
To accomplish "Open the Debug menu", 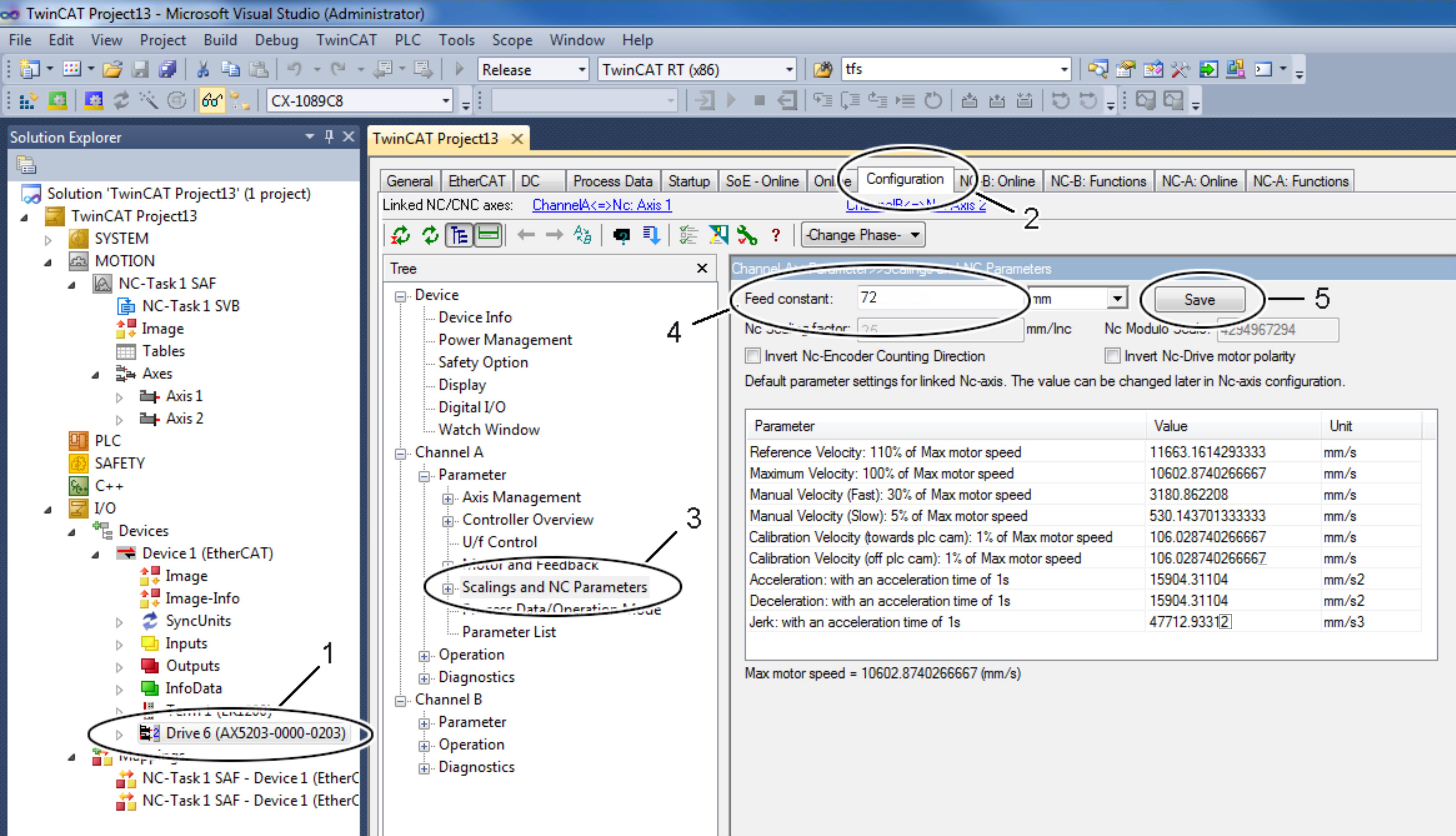I will pyautogui.click(x=276, y=40).
